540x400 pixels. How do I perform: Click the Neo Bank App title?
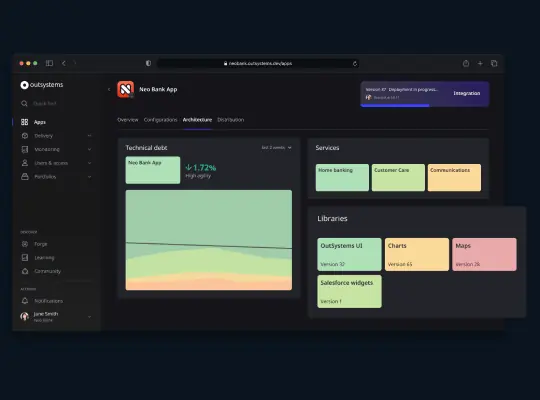(158, 89)
